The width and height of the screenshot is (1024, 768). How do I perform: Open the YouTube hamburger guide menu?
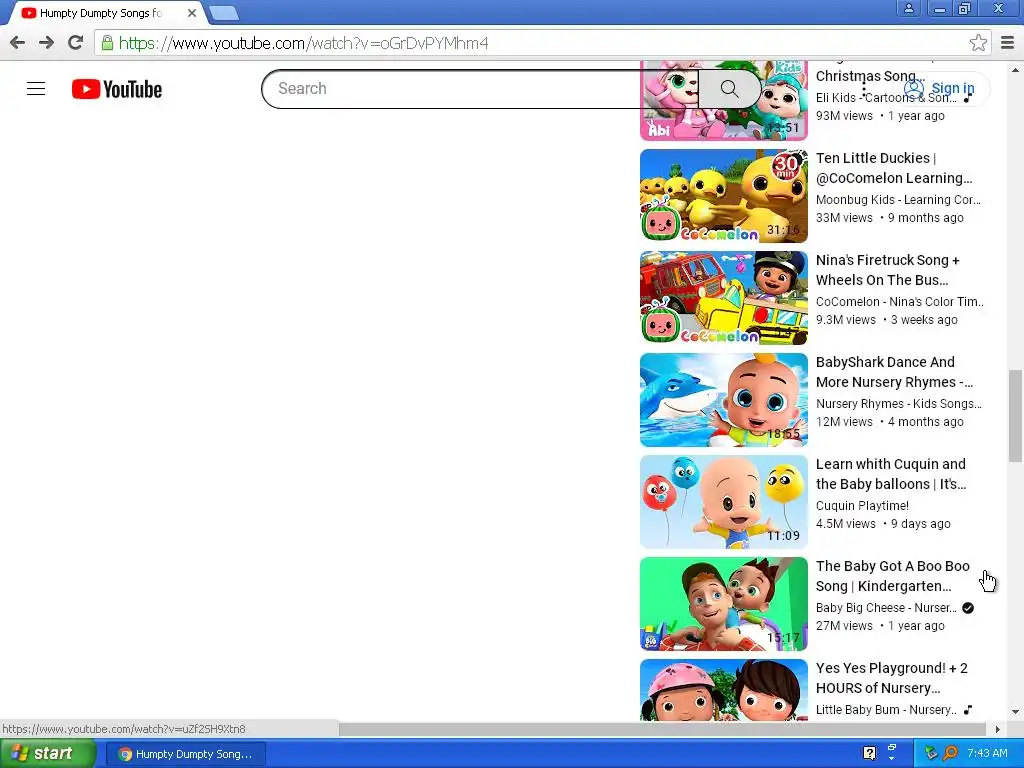point(36,89)
